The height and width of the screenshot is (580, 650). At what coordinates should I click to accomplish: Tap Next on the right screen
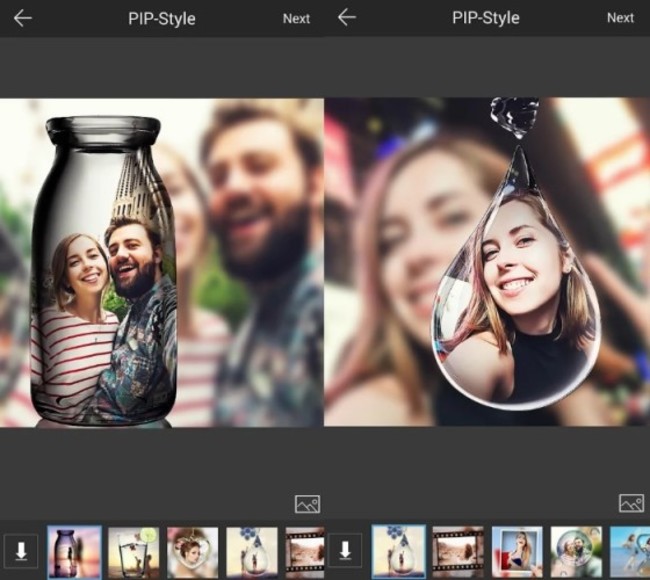pyautogui.click(x=620, y=17)
